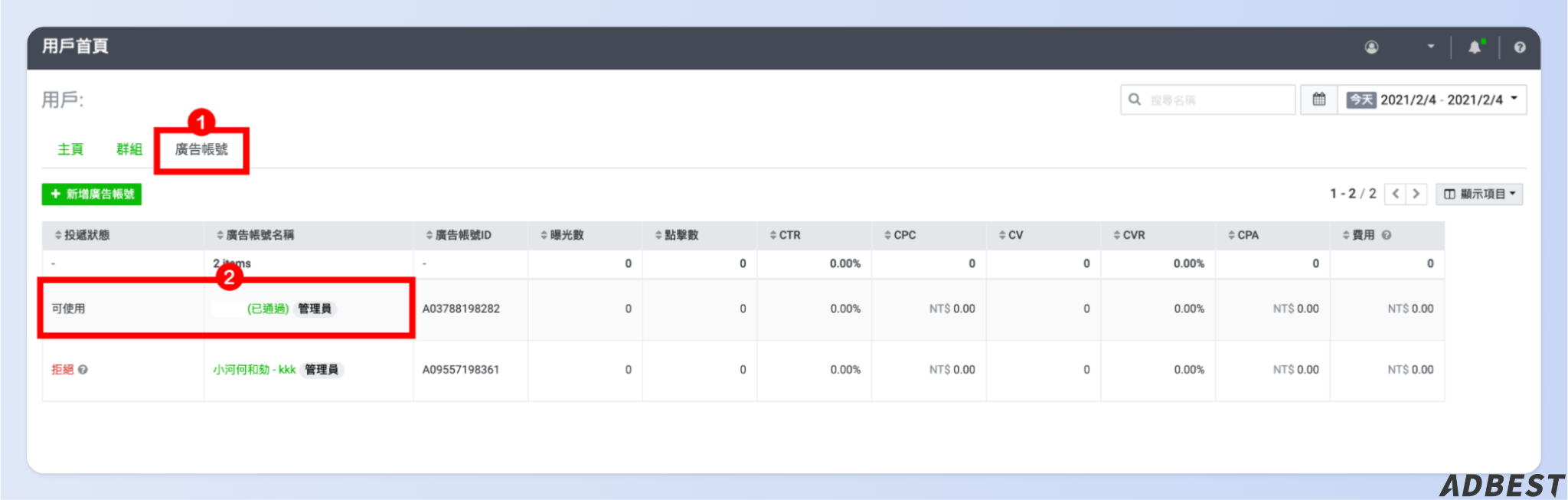Sort by 曝光數 column header
The width and height of the screenshot is (1568, 500).
[x=562, y=235]
